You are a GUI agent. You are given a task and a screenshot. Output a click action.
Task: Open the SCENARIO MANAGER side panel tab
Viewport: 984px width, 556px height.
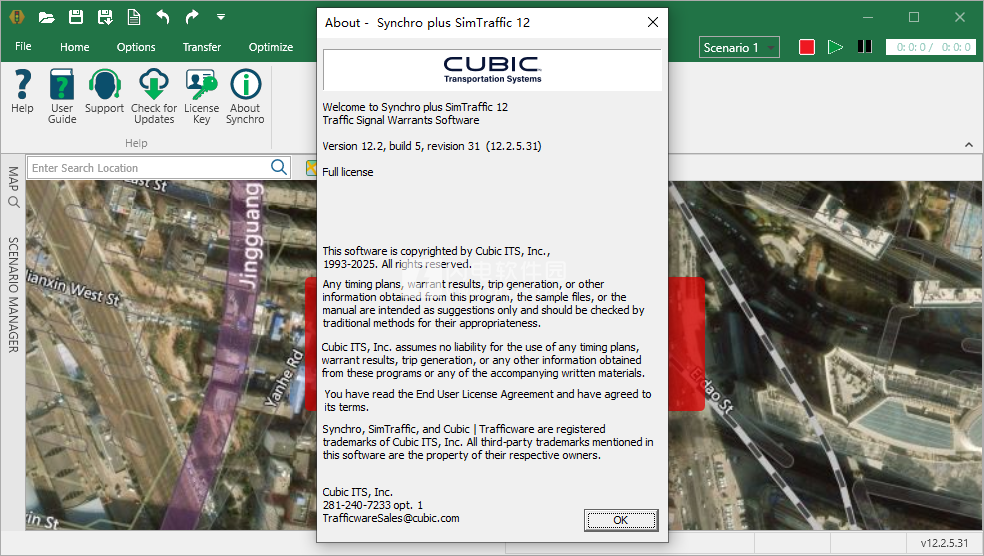13,294
